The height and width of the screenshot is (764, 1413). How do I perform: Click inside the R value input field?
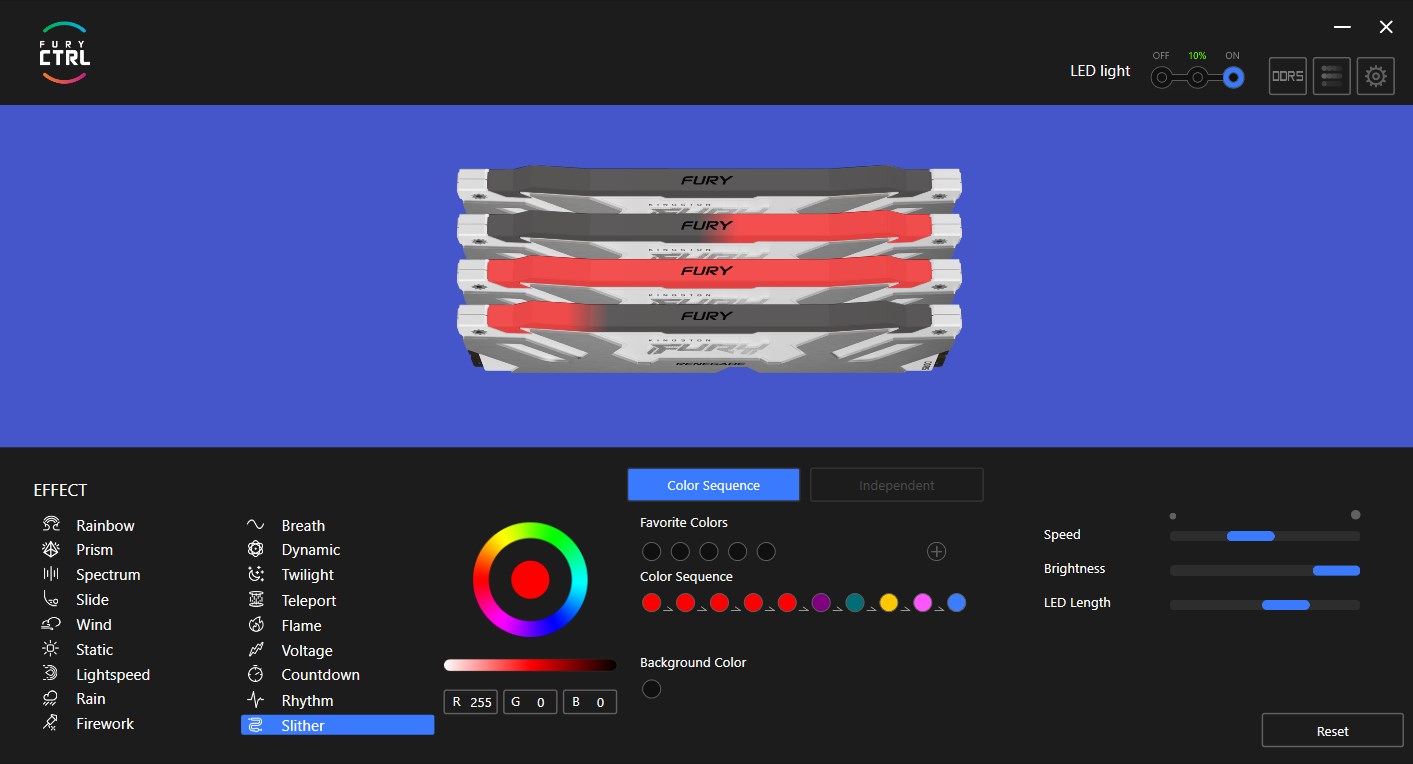(x=470, y=701)
